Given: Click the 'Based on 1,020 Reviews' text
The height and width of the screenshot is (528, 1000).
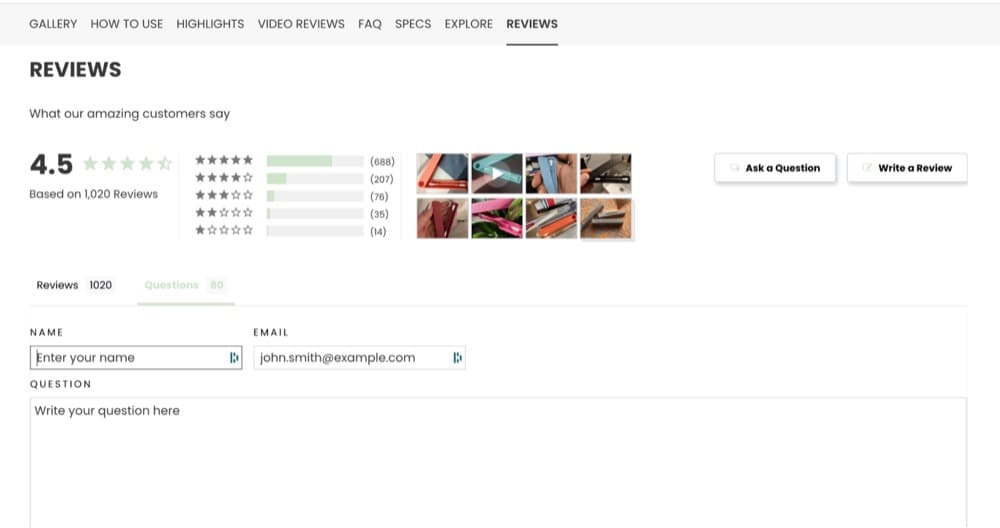Looking at the screenshot, I should point(94,194).
